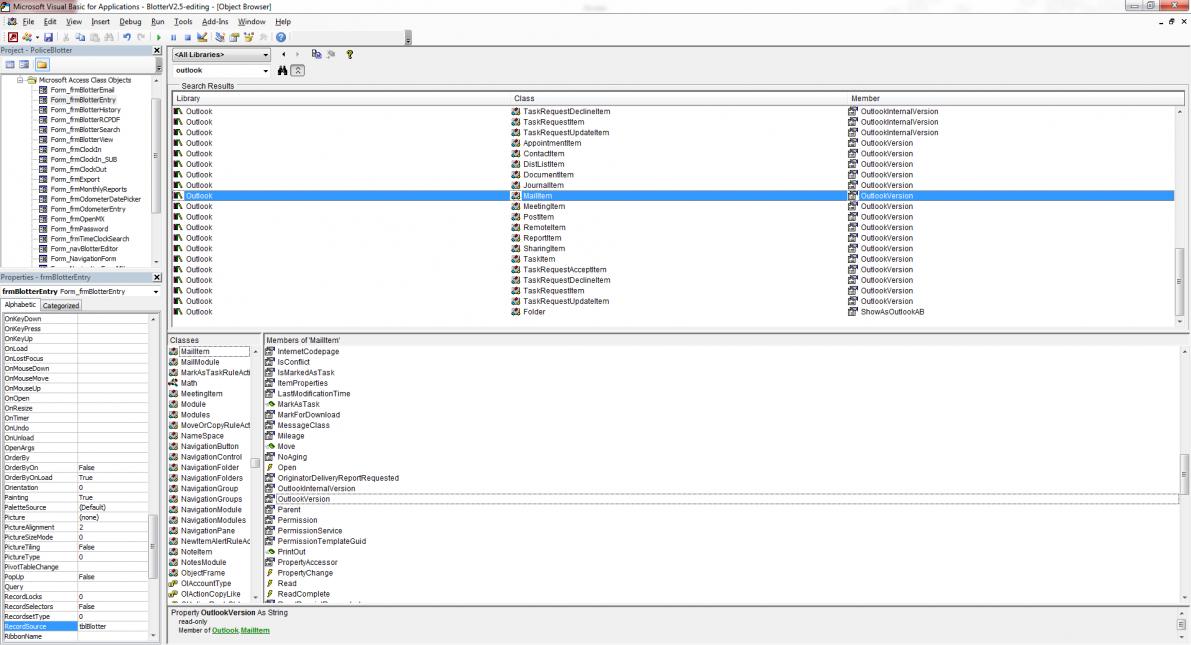The image size is (1191, 645).
Task: Click the Break pause icon
Action: (x=173, y=37)
